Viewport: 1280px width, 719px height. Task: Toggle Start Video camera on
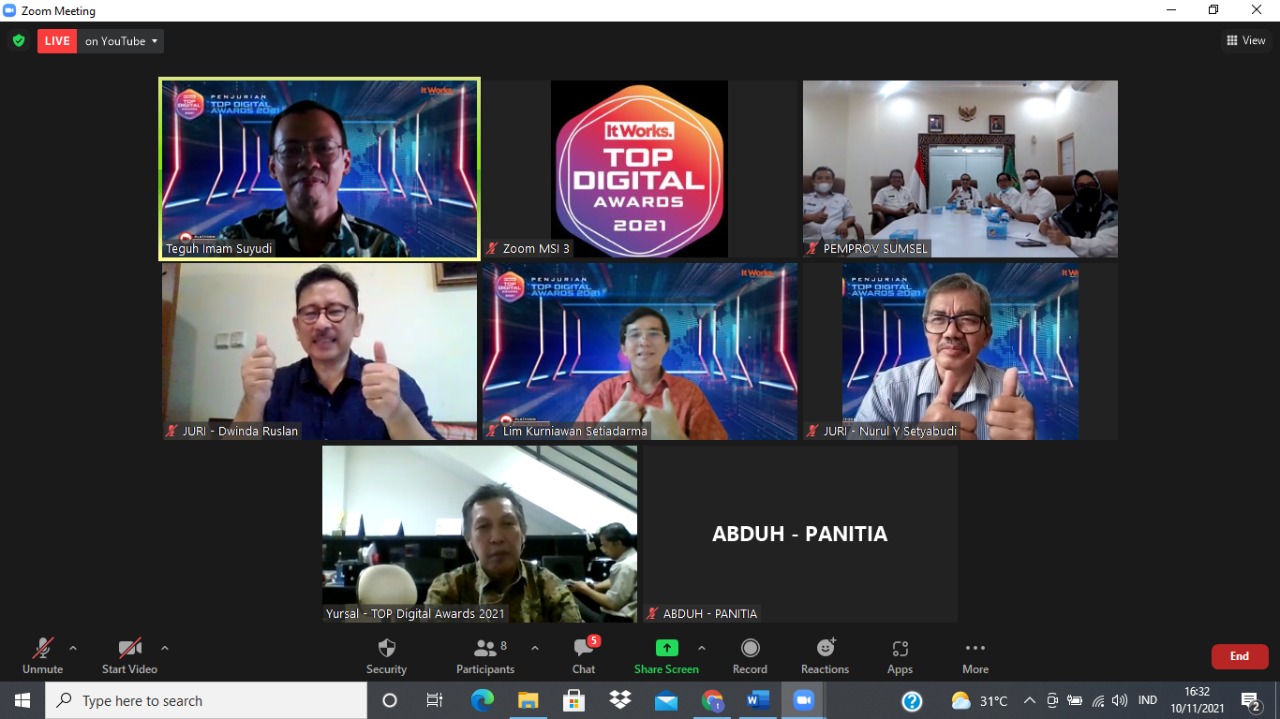pos(129,648)
